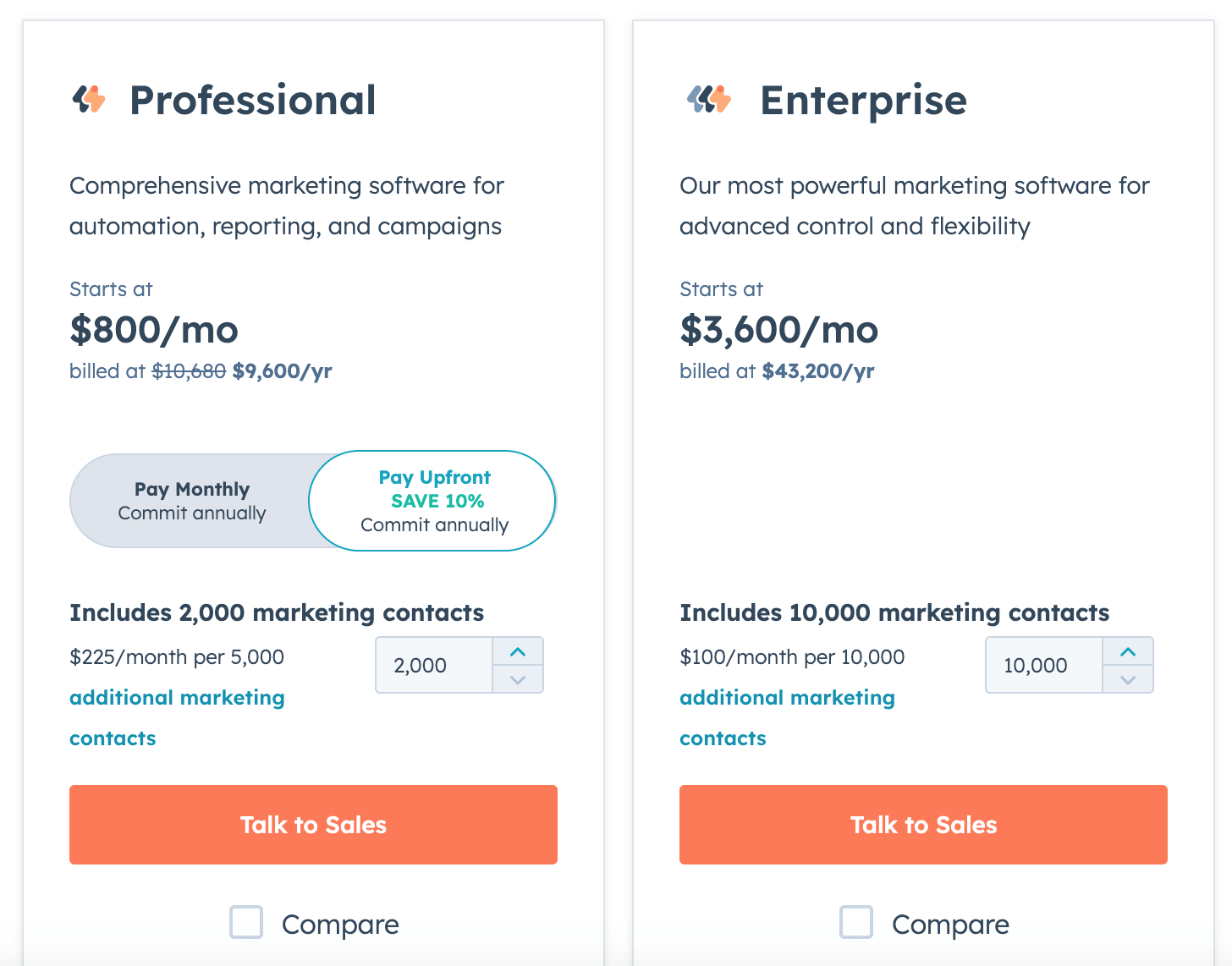Click the $800/mo Professional price

(154, 330)
